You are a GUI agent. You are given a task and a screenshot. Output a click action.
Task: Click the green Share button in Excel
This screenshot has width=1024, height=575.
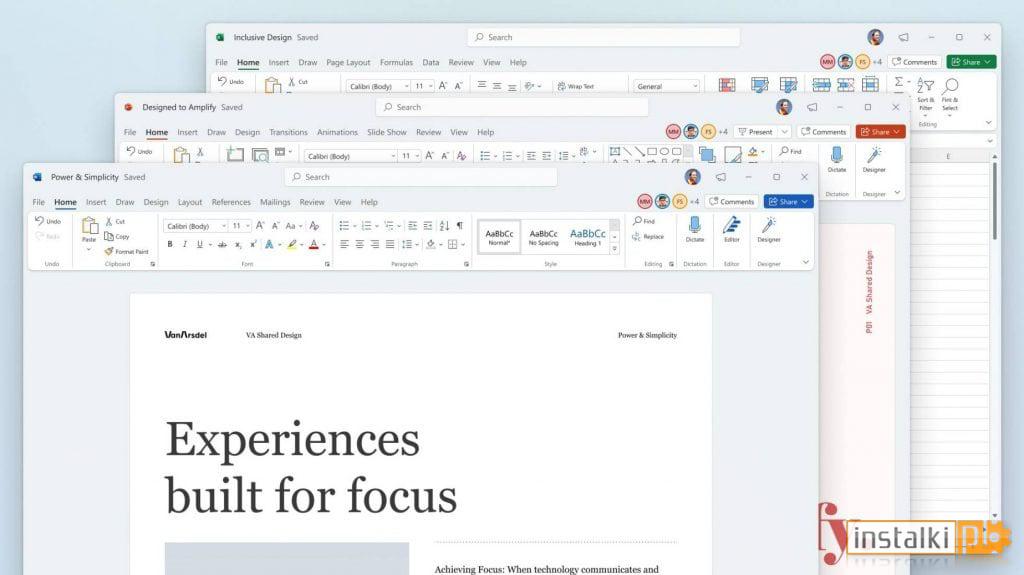point(972,62)
